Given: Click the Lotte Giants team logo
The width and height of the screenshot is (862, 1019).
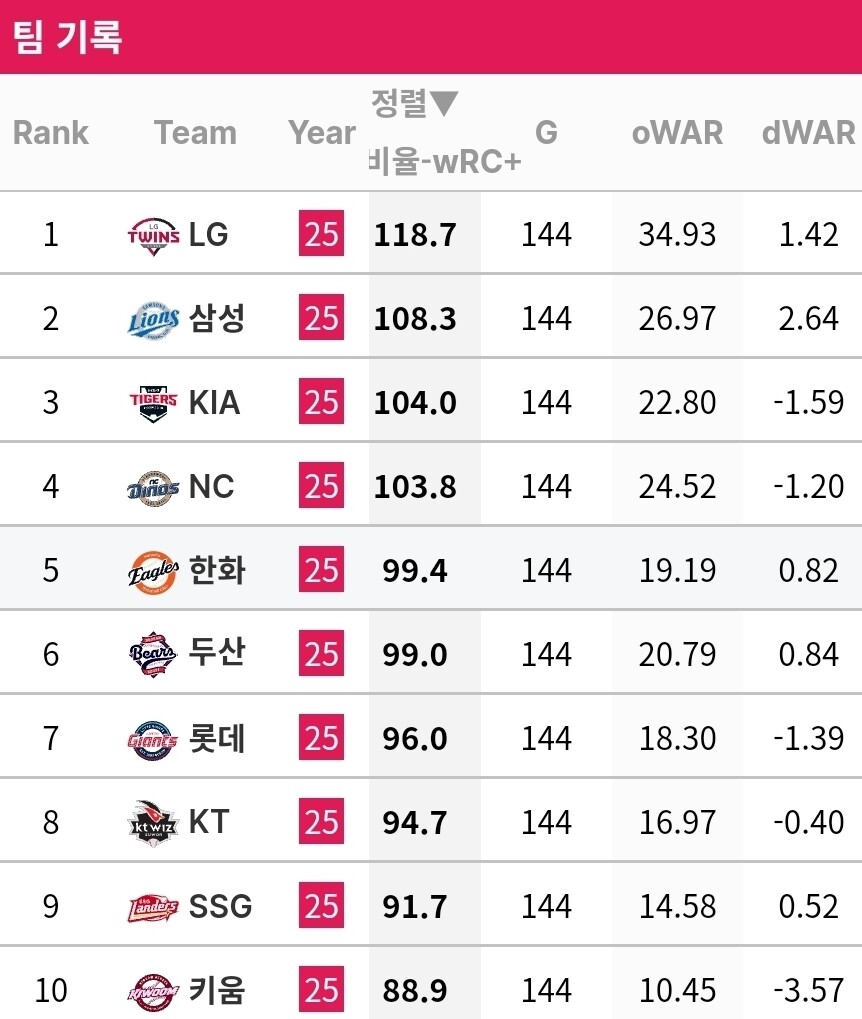Looking at the screenshot, I should click(x=154, y=739).
